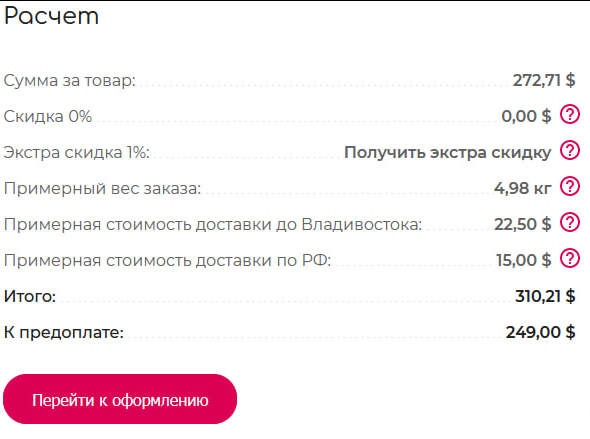This screenshot has width=590, height=439.
Task: Click the help icon beside Скидка 0%
Action: (x=570, y=114)
